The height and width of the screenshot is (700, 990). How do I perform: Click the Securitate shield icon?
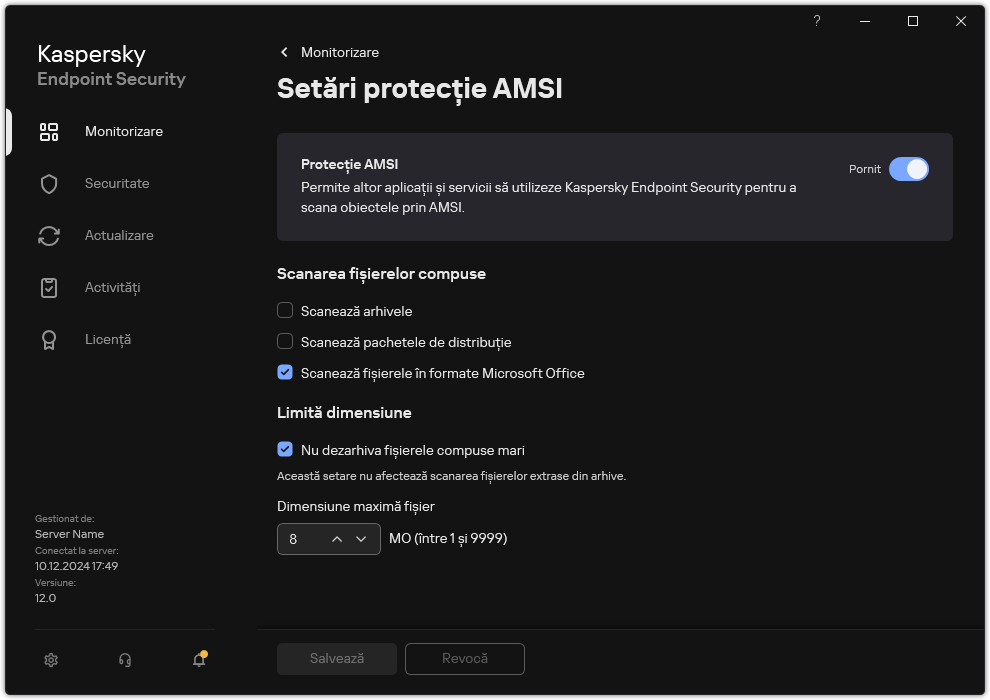[x=49, y=184]
